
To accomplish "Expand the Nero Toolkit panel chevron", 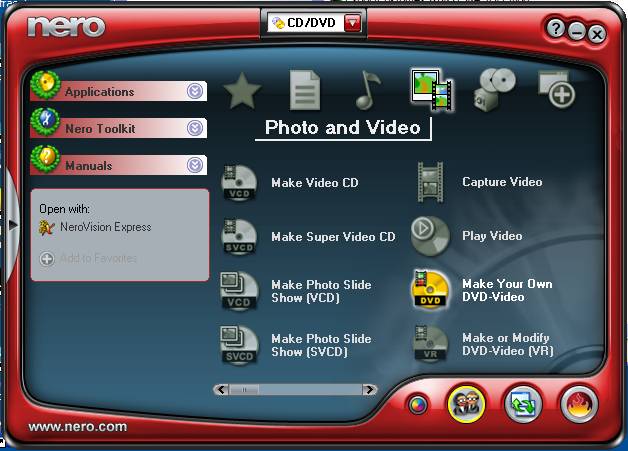I will click(195, 128).
